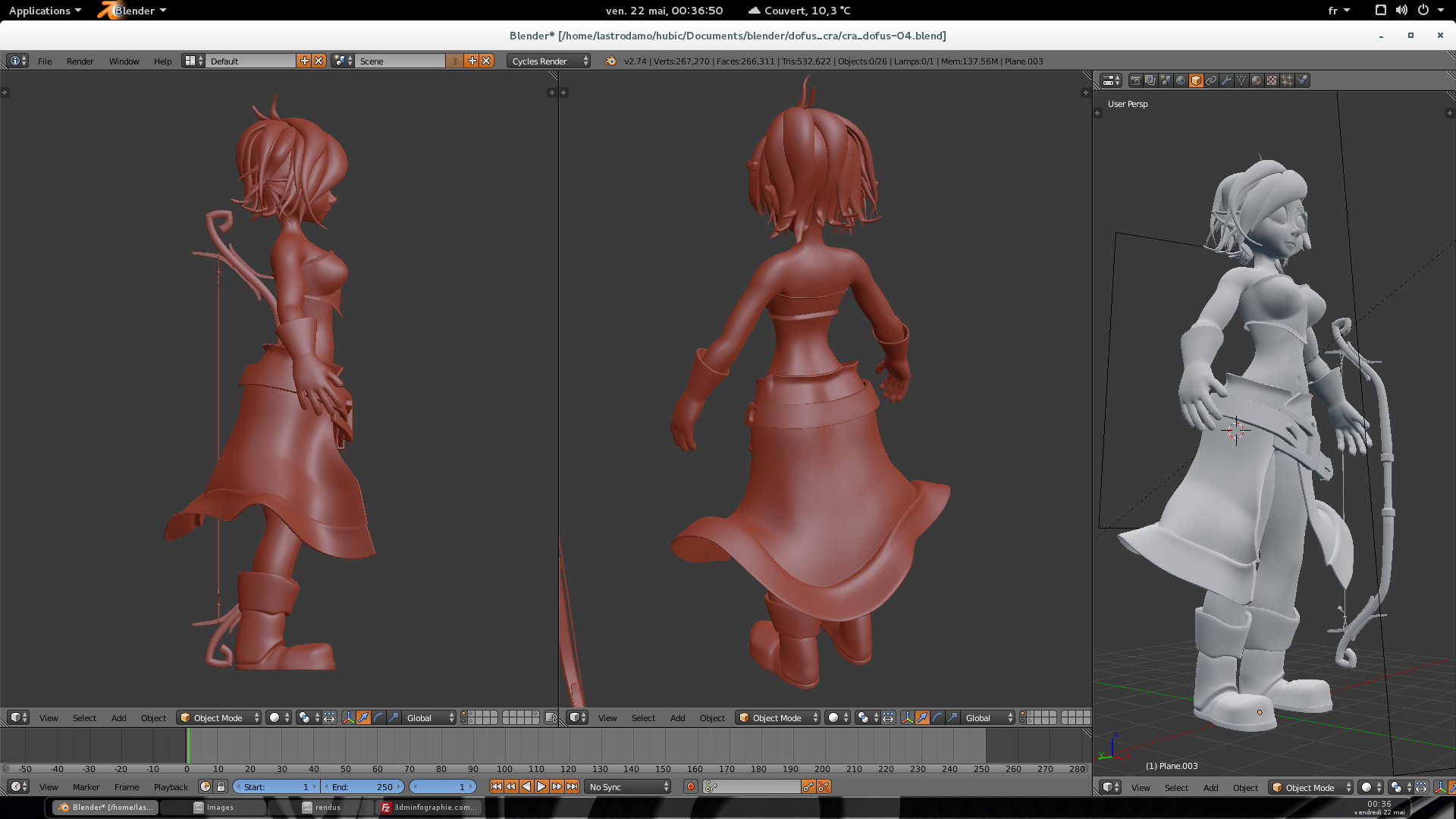Open the Cycles Render engine dropdown
The image size is (1456, 819).
548,61
